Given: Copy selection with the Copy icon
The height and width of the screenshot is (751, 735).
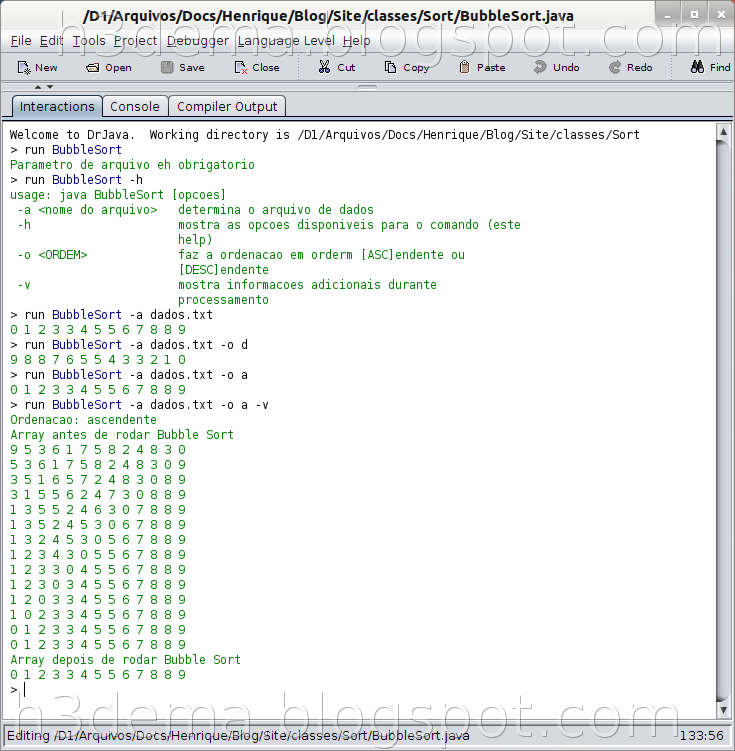Looking at the screenshot, I should click(390, 68).
